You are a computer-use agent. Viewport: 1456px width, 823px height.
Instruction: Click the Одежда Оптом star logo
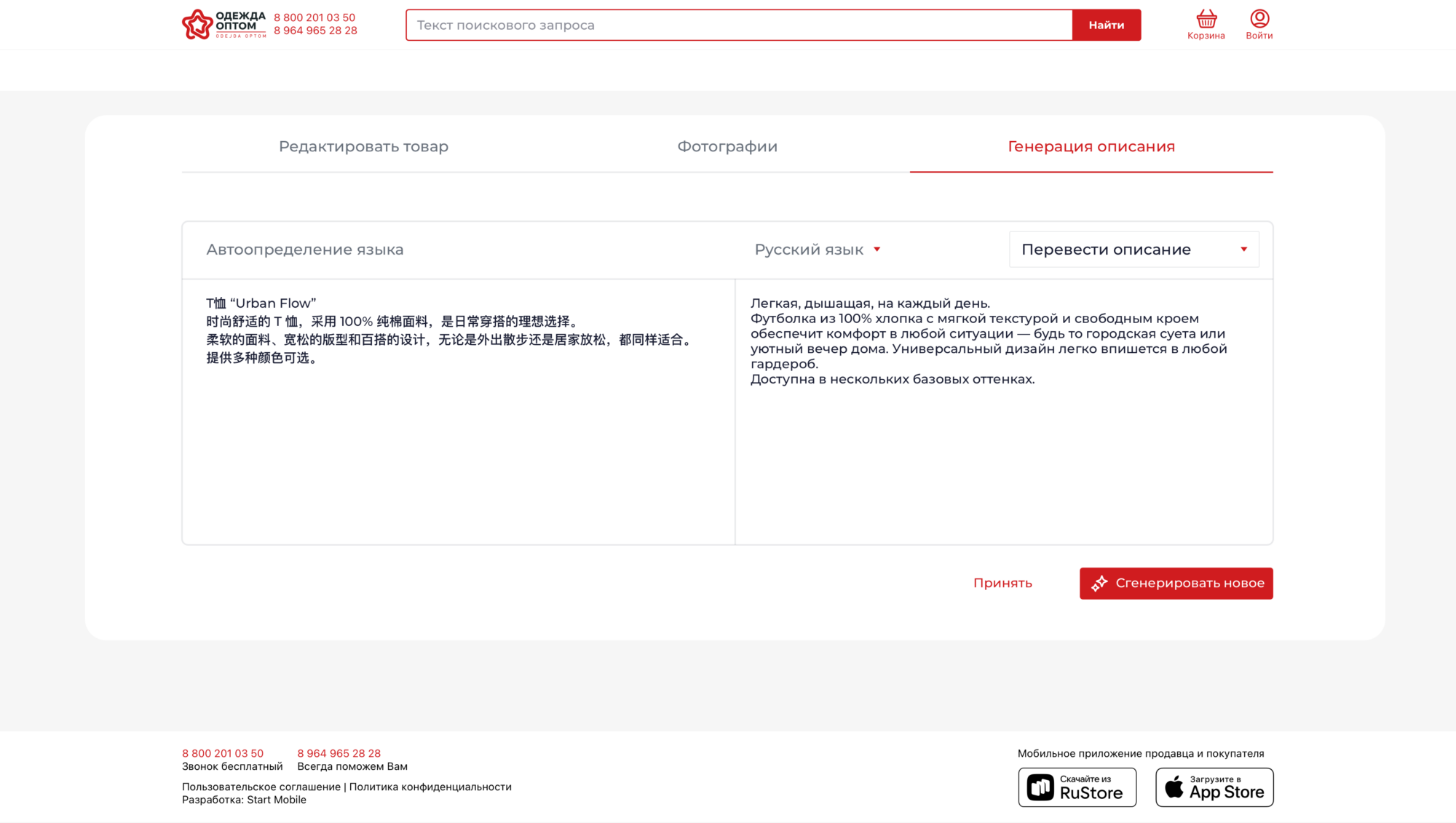(197, 25)
